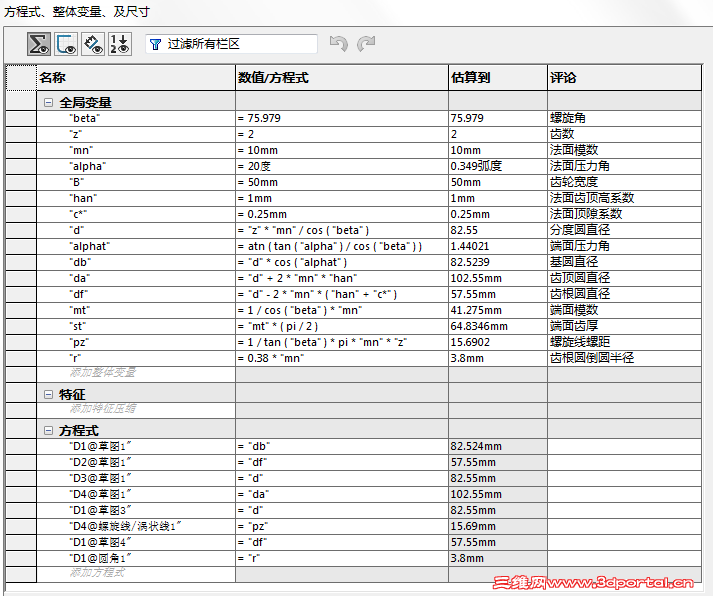Click the redo arrow icon
This screenshot has height=596, width=713.
366,44
